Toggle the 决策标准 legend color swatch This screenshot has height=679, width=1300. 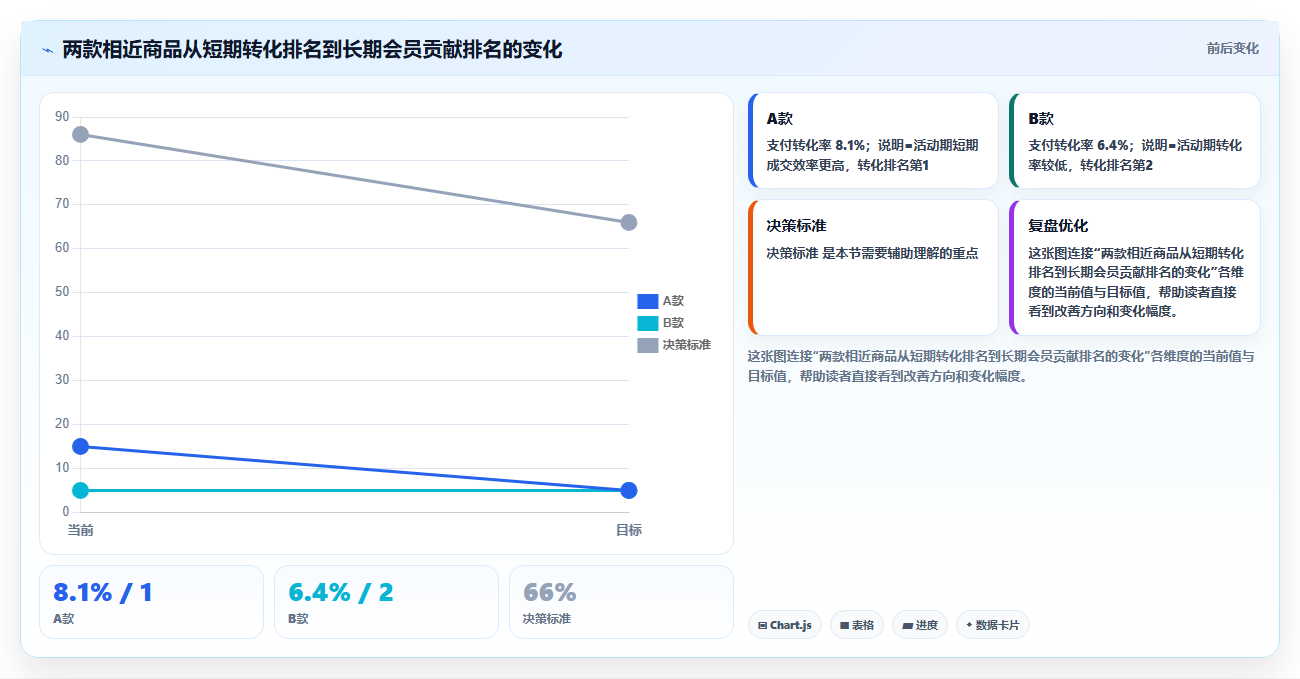(x=648, y=345)
